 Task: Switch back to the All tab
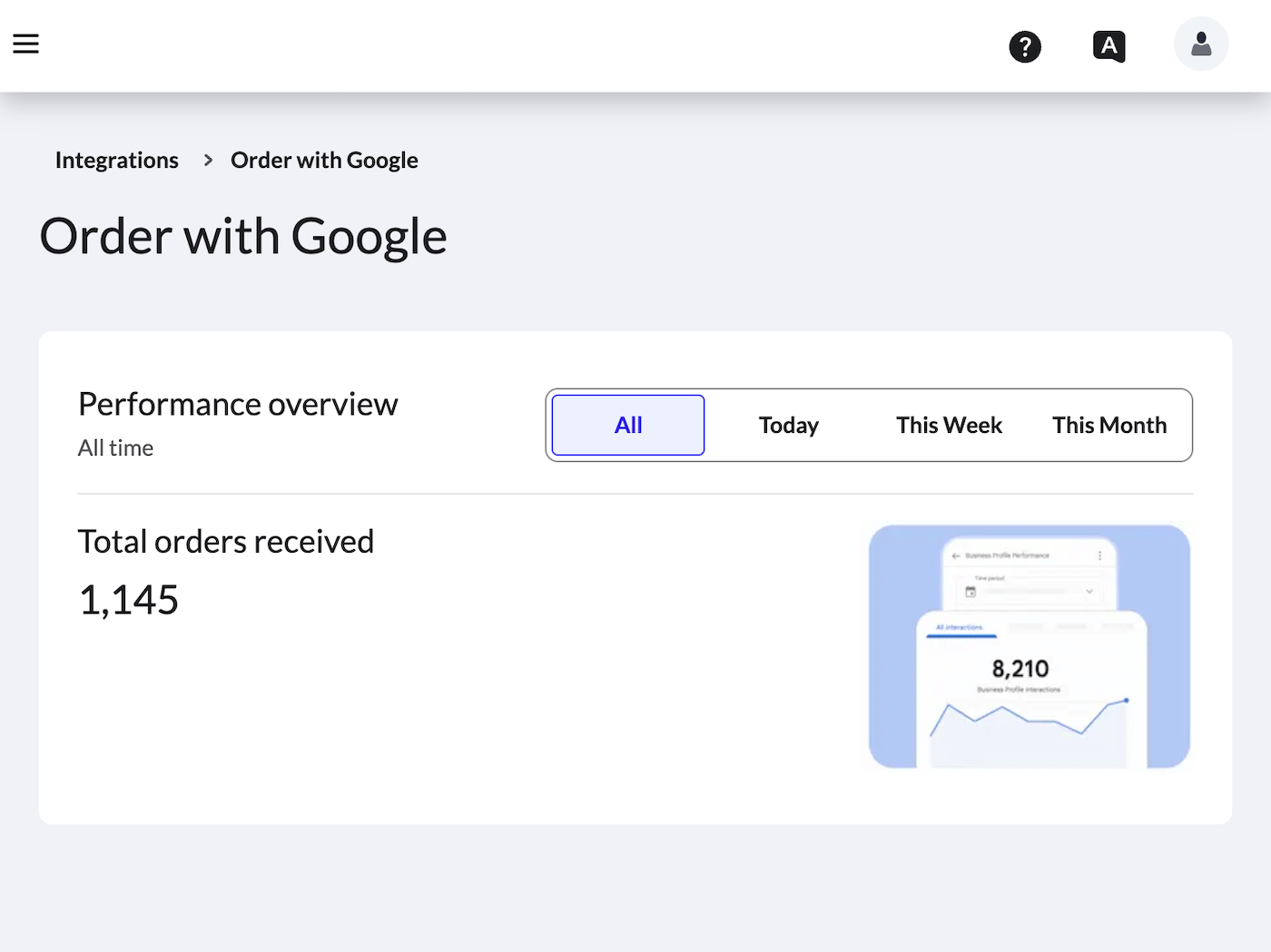(x=627, y=425)
